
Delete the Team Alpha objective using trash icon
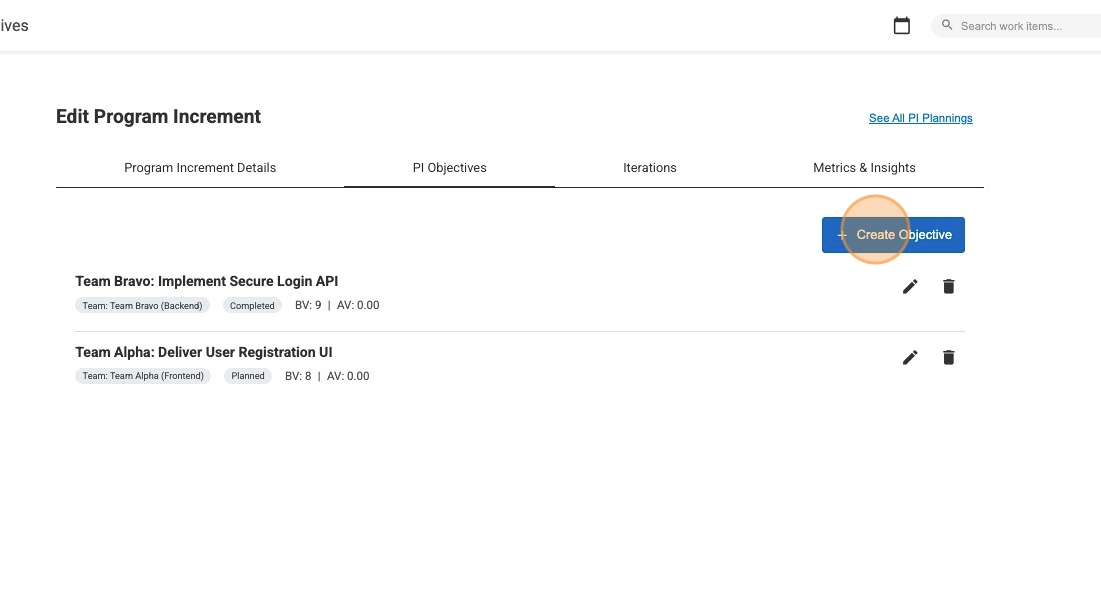948,357
